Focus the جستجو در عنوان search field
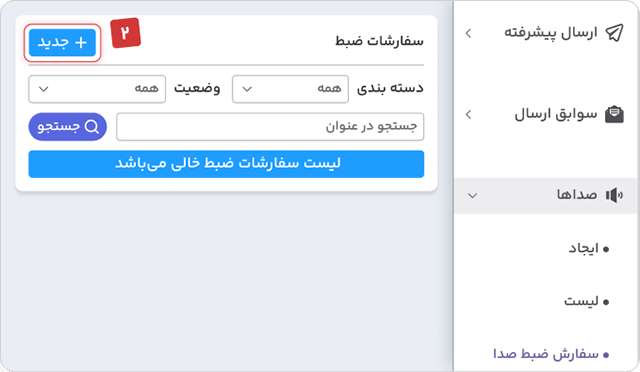This screenshot has height=372, width=640. coord(270,127)
